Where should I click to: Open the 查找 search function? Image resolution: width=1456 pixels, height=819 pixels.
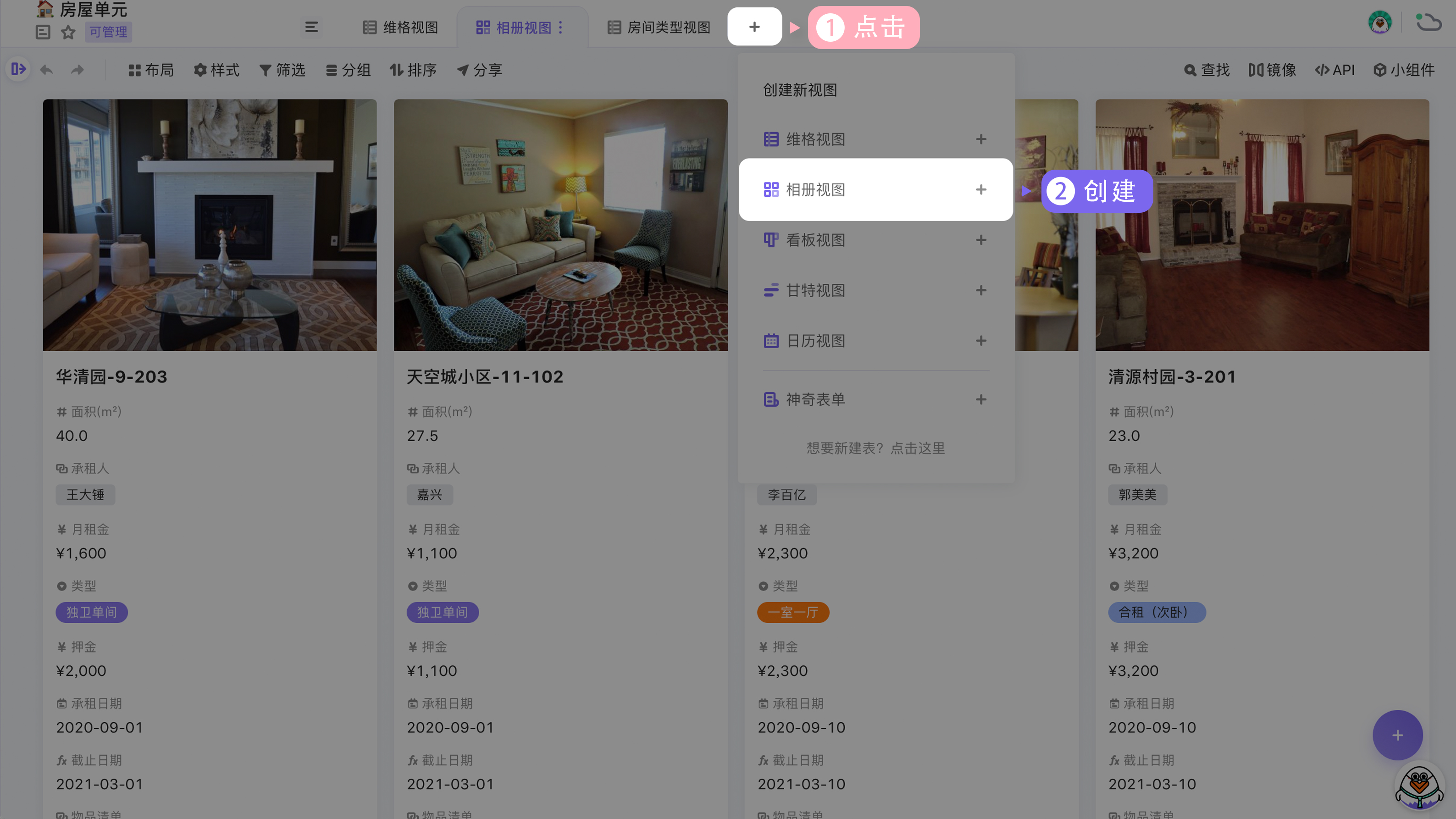(x=1207, y=70)
